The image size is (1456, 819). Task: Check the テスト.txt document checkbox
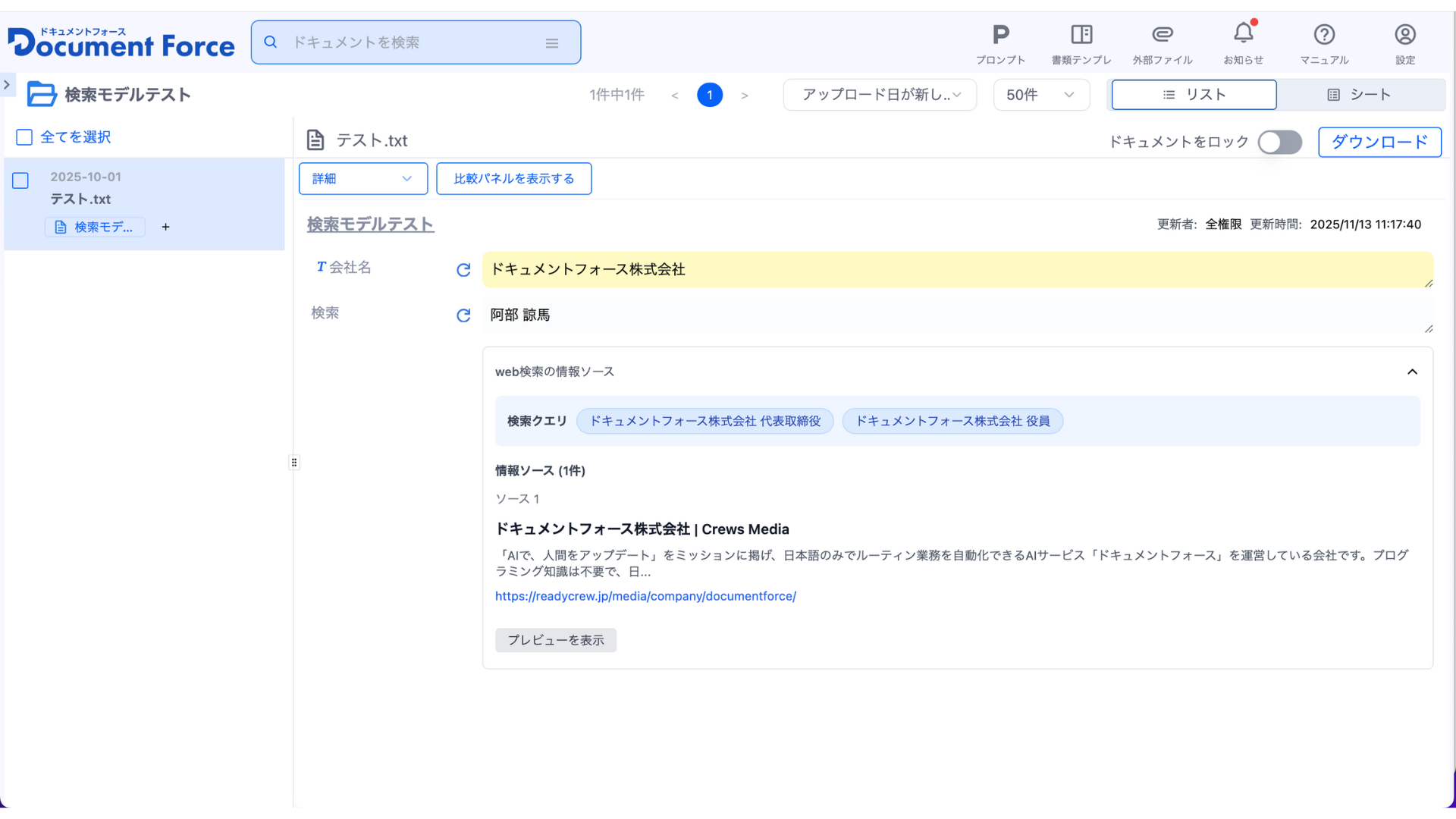(20, 180)
